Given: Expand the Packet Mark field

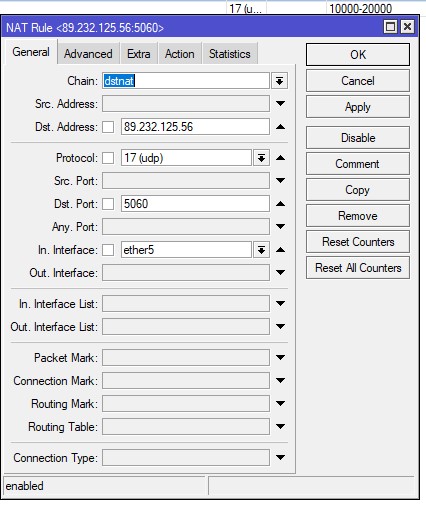Looking at the screenshot, I should 281,357.
